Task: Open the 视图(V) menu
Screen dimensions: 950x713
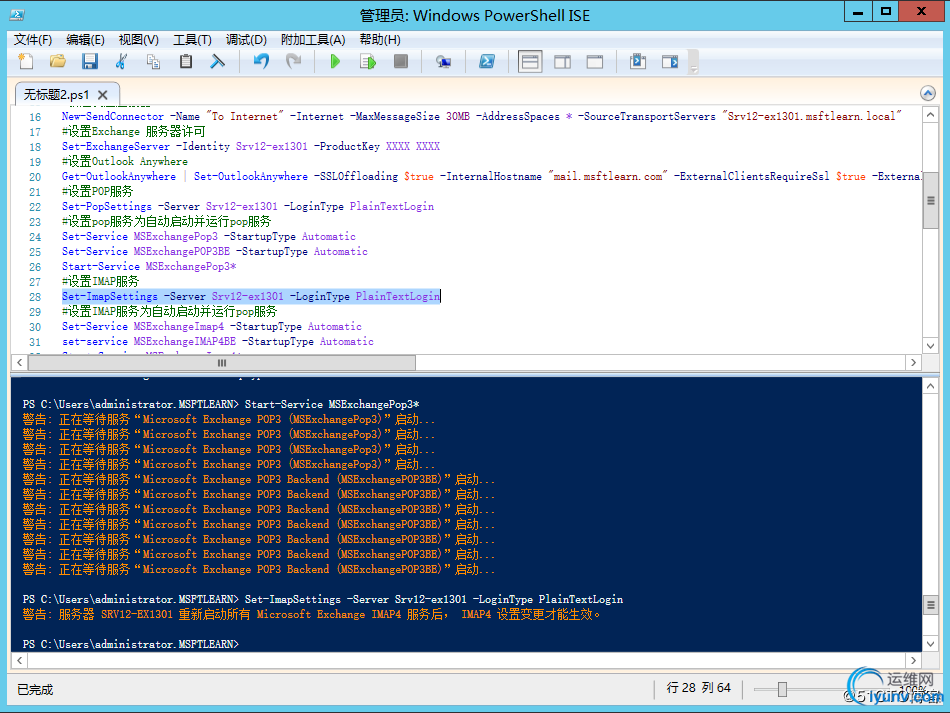Action: (x=139, y=39)
